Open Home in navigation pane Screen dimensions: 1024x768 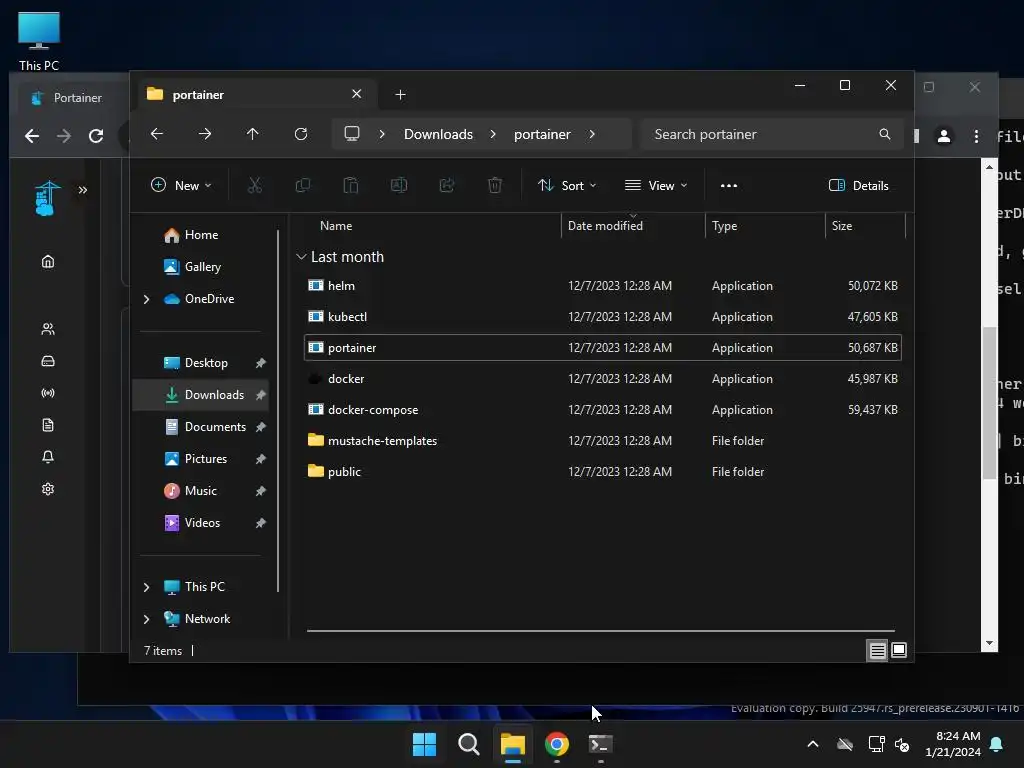coord(200,235)
